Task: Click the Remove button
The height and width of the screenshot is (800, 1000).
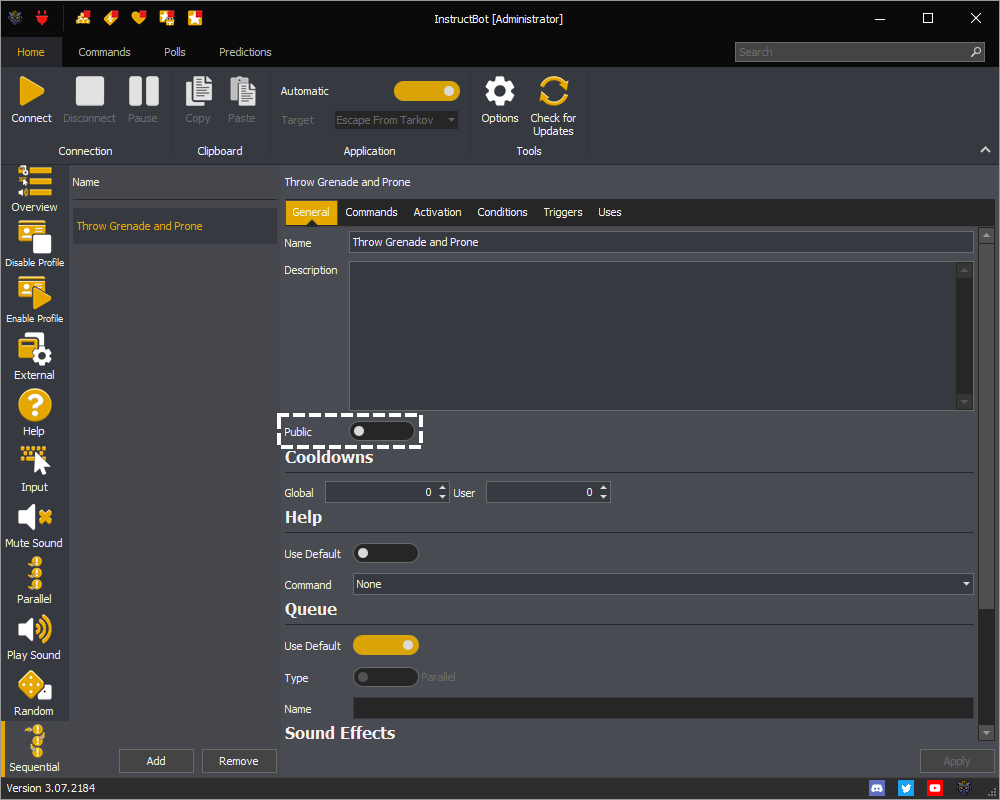Action: coord(239,760)
